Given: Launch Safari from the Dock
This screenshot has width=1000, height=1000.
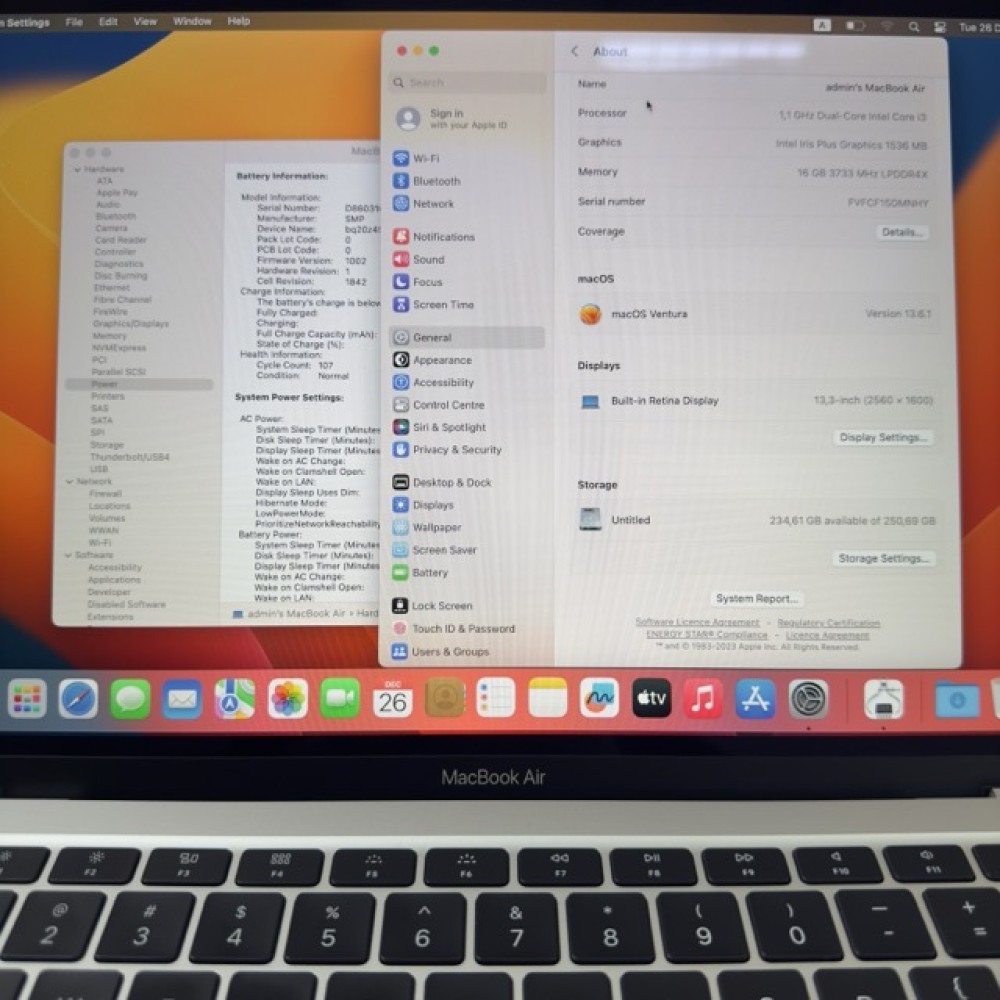Looking at the screenshot, I should (78, 699).
